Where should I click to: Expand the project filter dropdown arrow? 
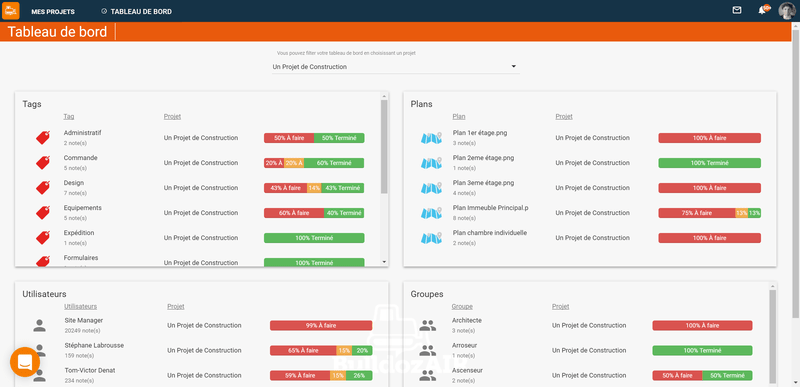point(514,66)
